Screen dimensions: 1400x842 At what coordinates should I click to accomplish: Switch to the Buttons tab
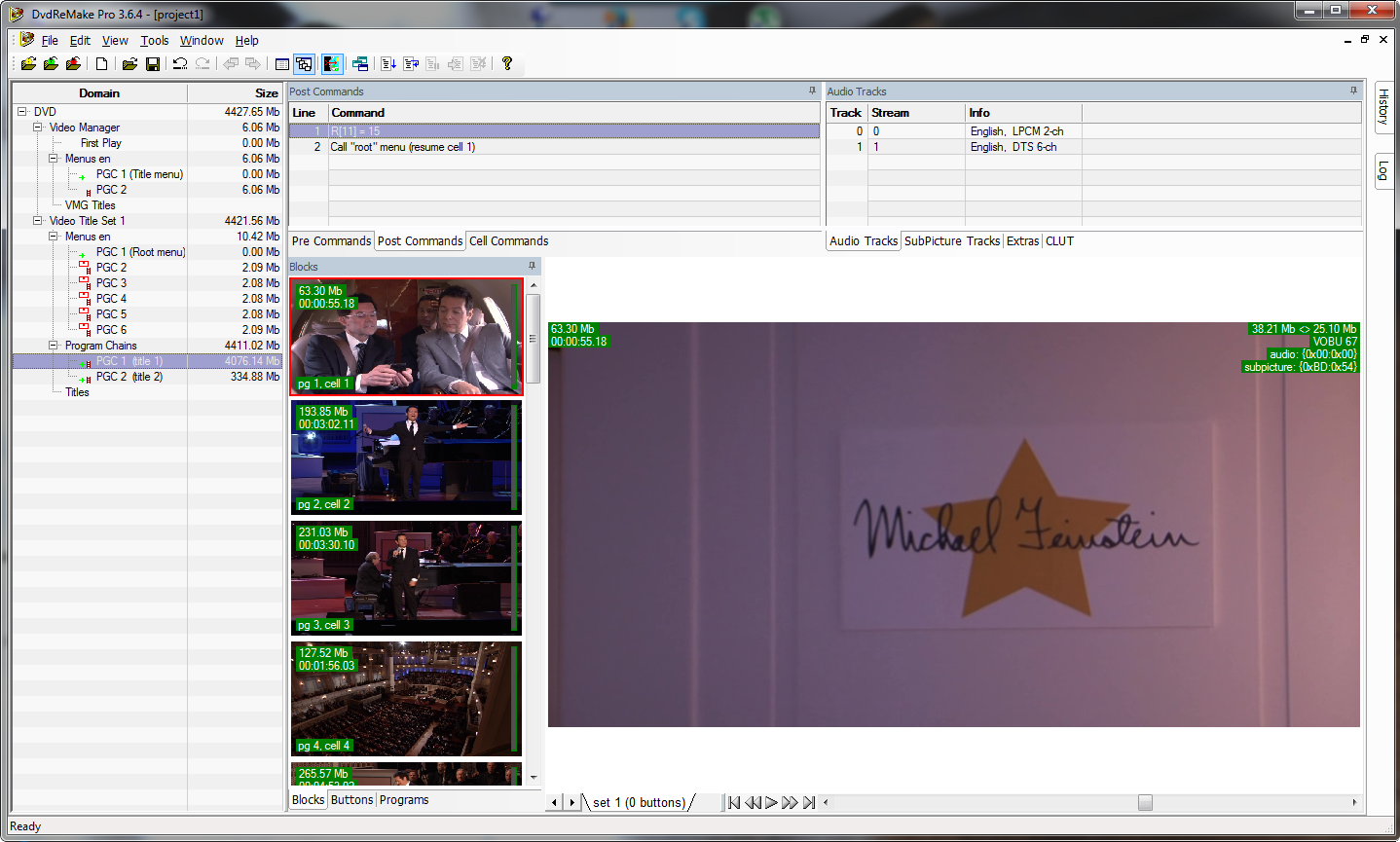(351, 800)
